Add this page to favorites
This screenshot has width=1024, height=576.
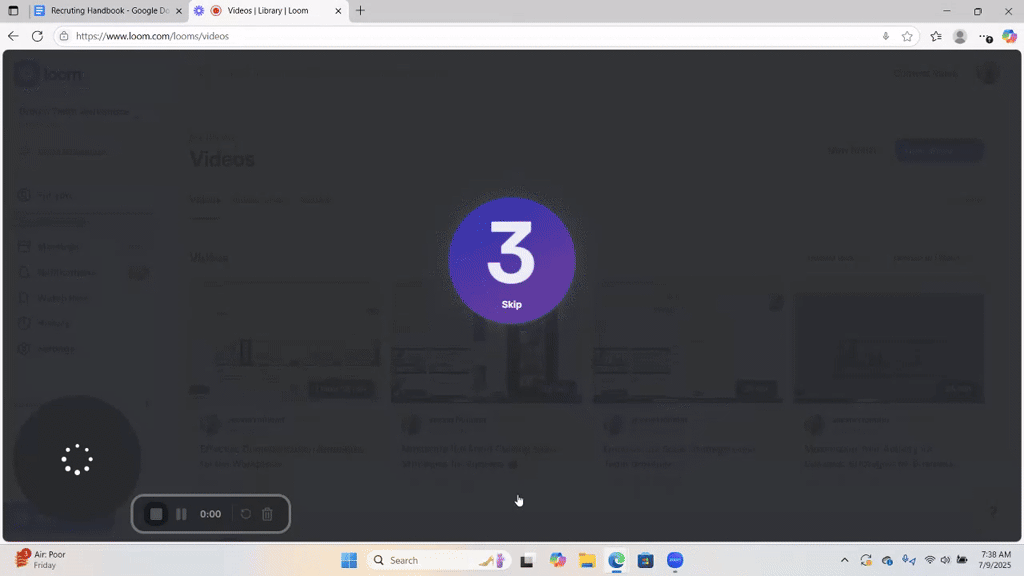pyautogui.click(x=907, y=36)
